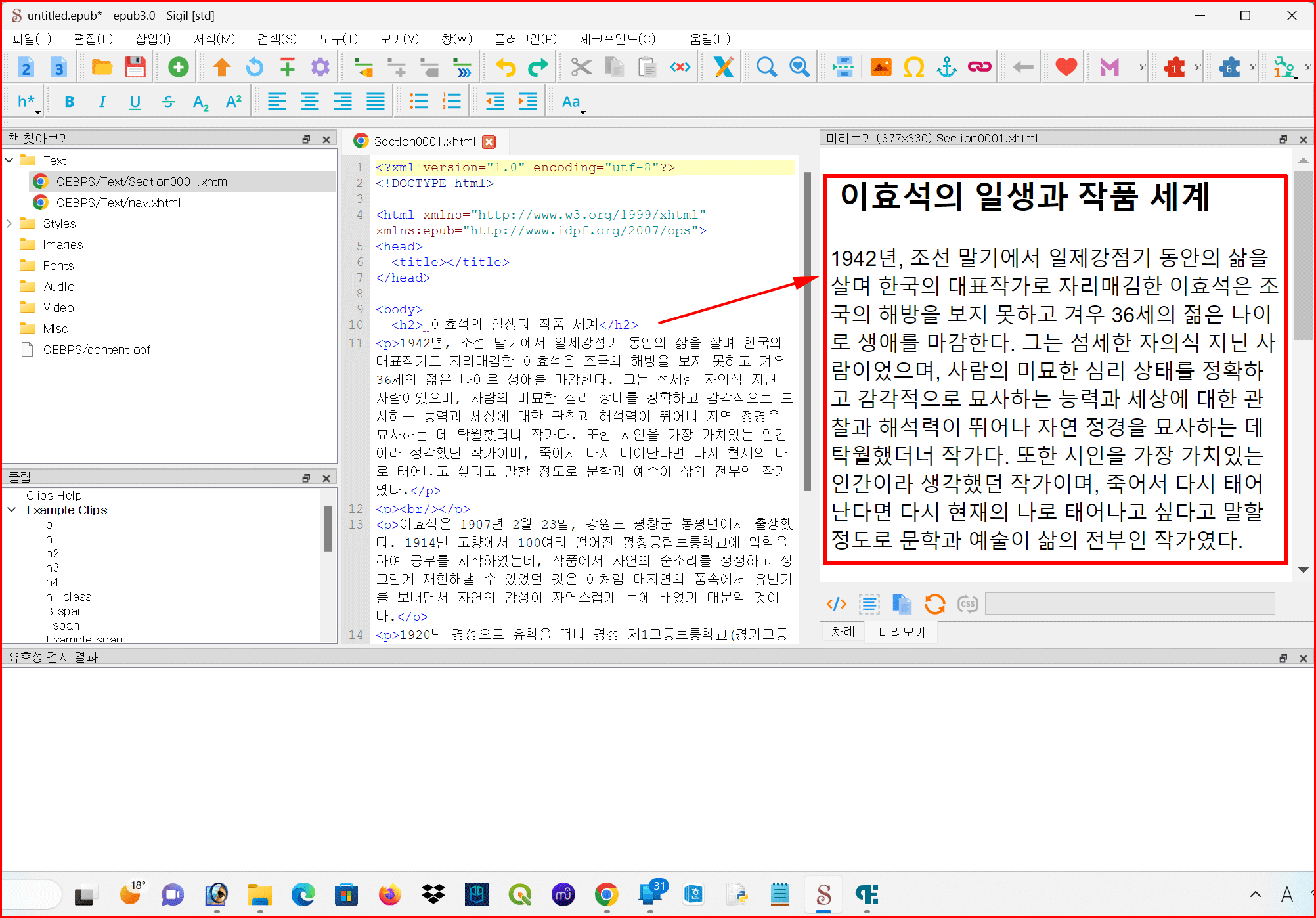This screenshot has width=1316, height=918.
Task: Insert special character with Omega icon
Action: coord(913,67)
